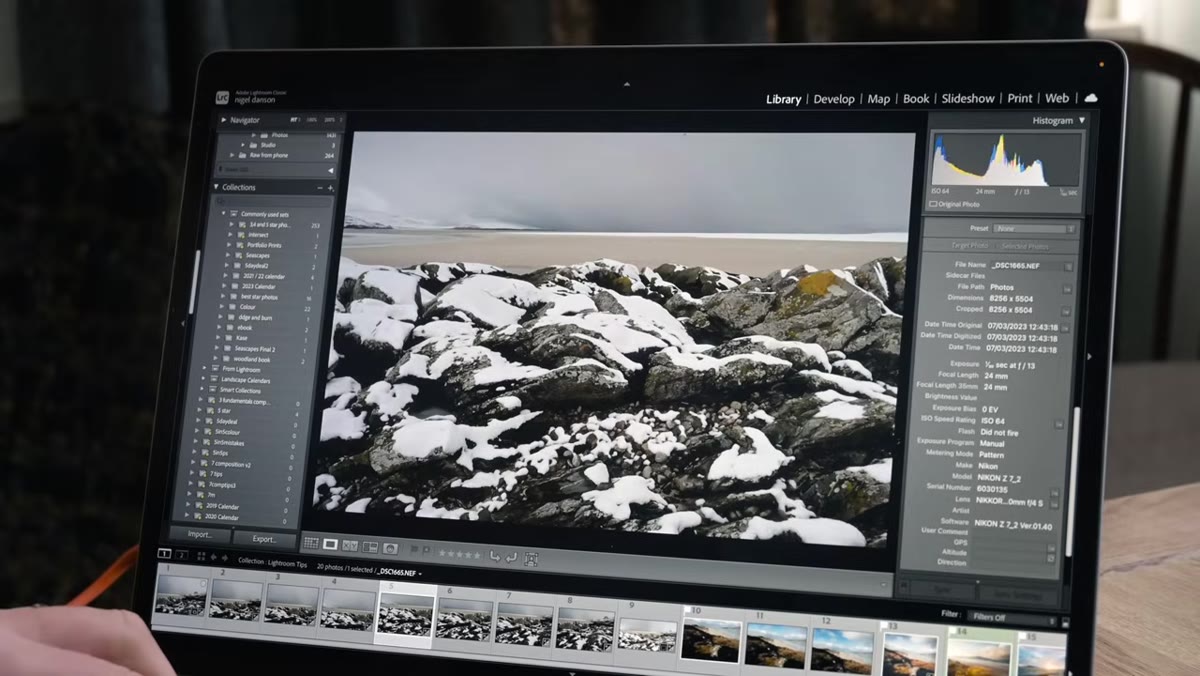Switch to the Print module
Screen dimensions: 1200x676
(1020, 98)
